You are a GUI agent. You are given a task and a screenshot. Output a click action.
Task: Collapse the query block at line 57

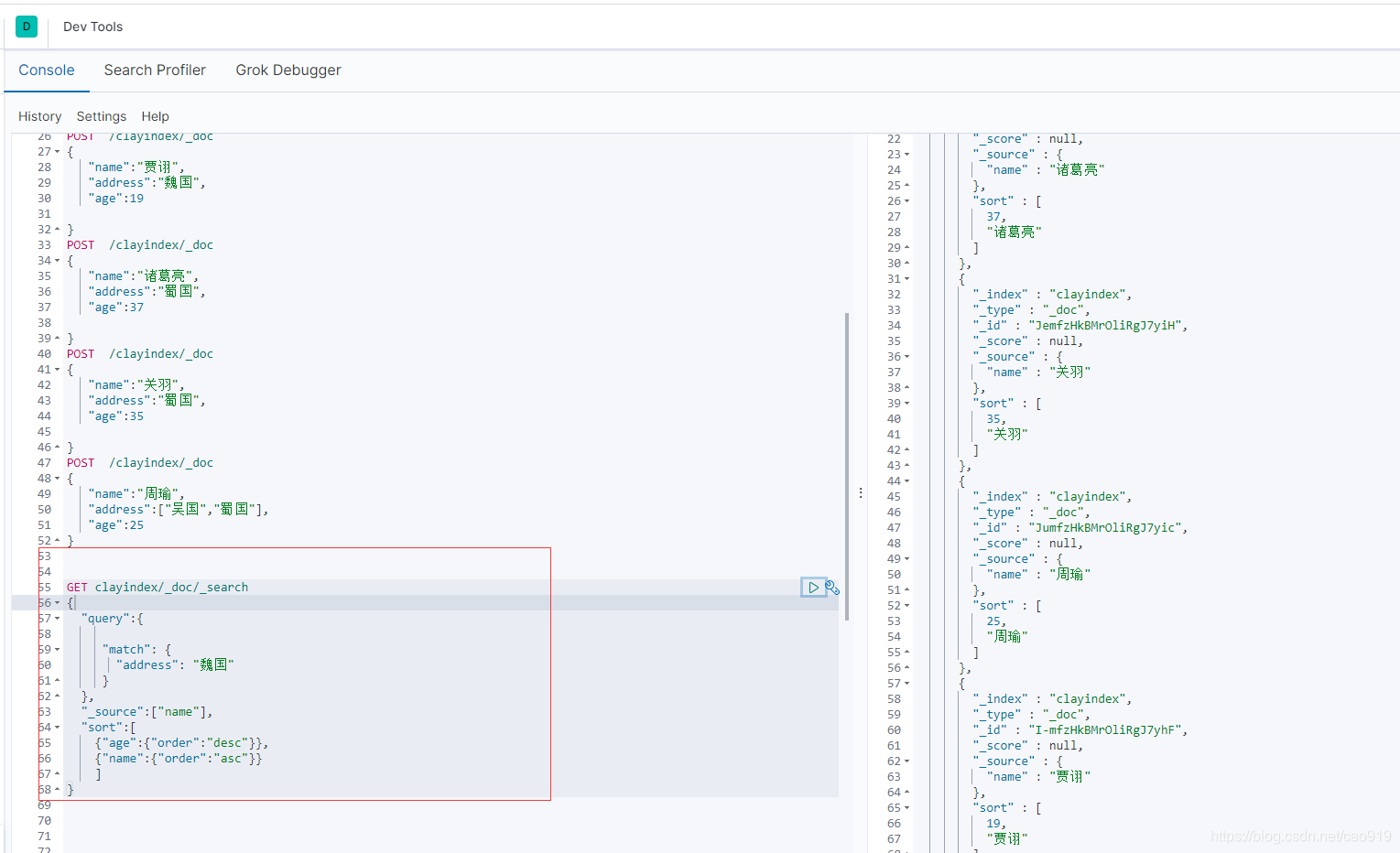[x=58, y=619]
